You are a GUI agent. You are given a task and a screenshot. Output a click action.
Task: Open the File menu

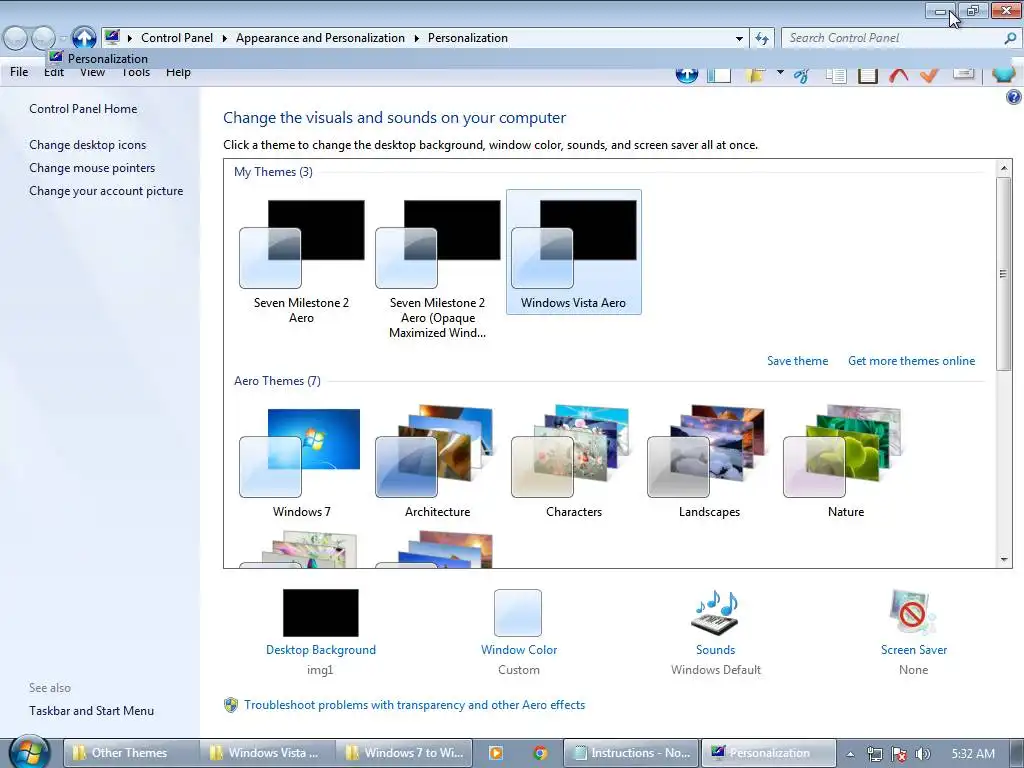click(x=19, y=72)
